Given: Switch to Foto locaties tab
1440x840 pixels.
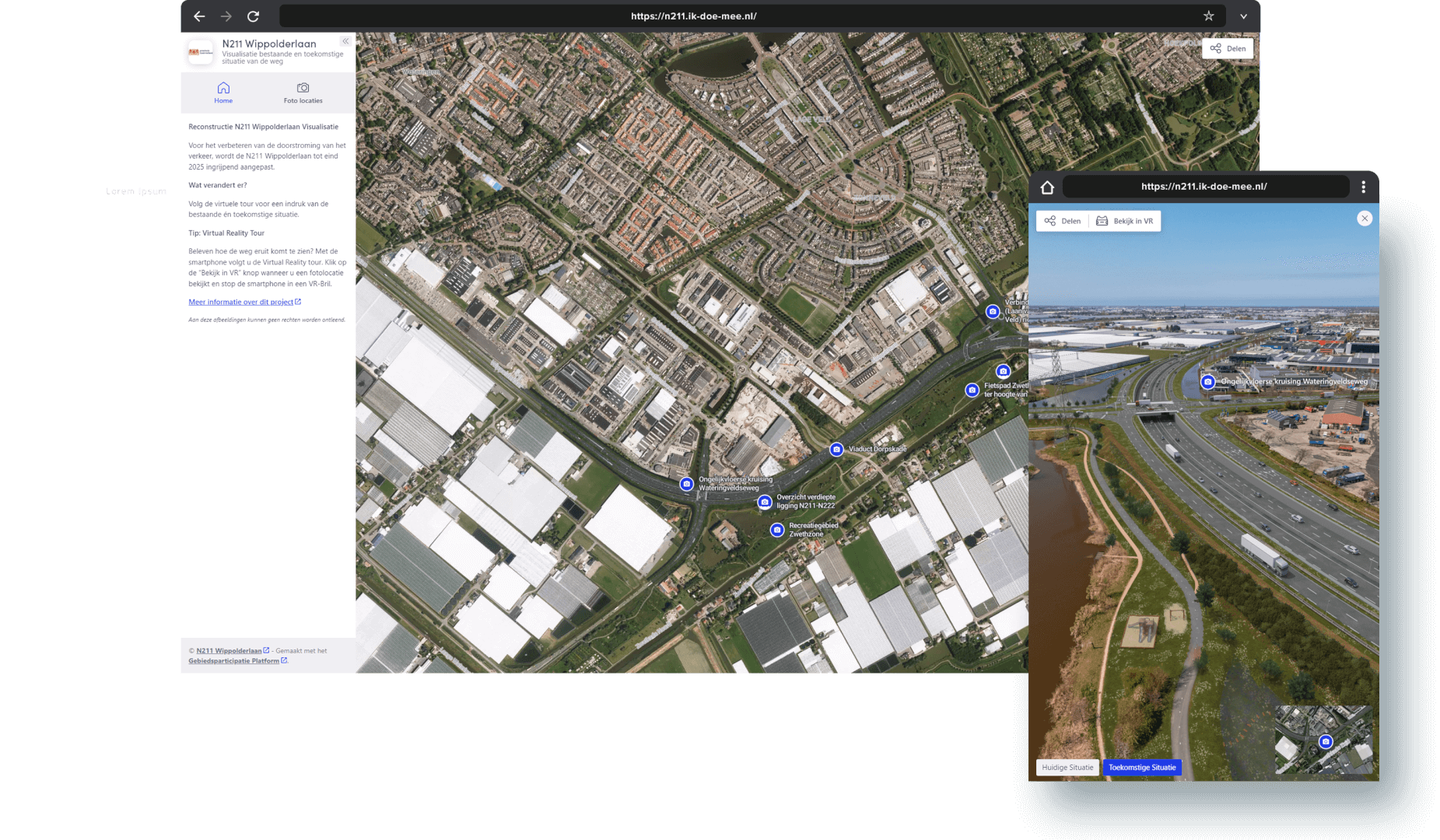Looking at the screenshot, I should [303, 93].
